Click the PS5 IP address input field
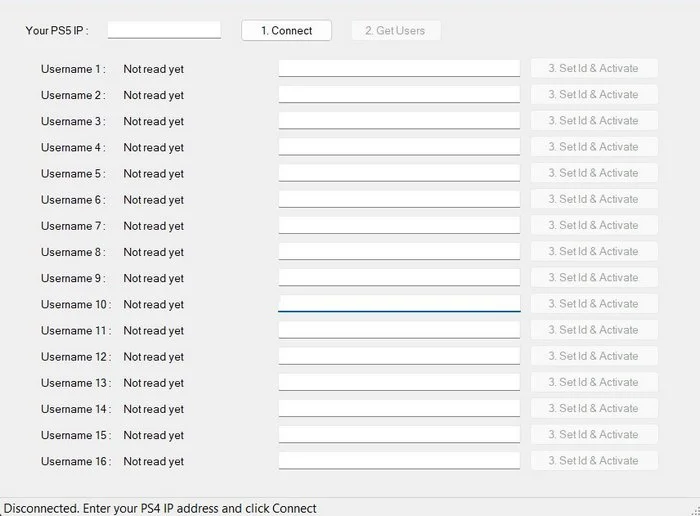 164,30
